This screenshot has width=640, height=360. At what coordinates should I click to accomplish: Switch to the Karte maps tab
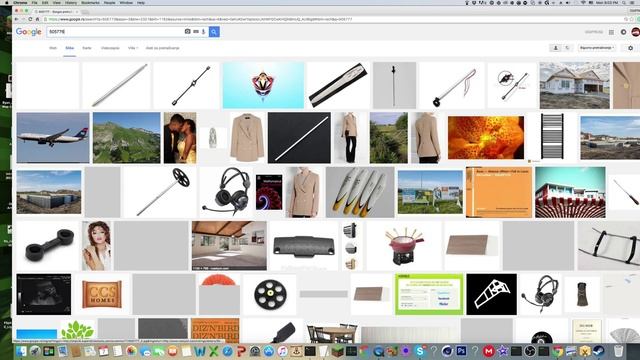[87, 48]
